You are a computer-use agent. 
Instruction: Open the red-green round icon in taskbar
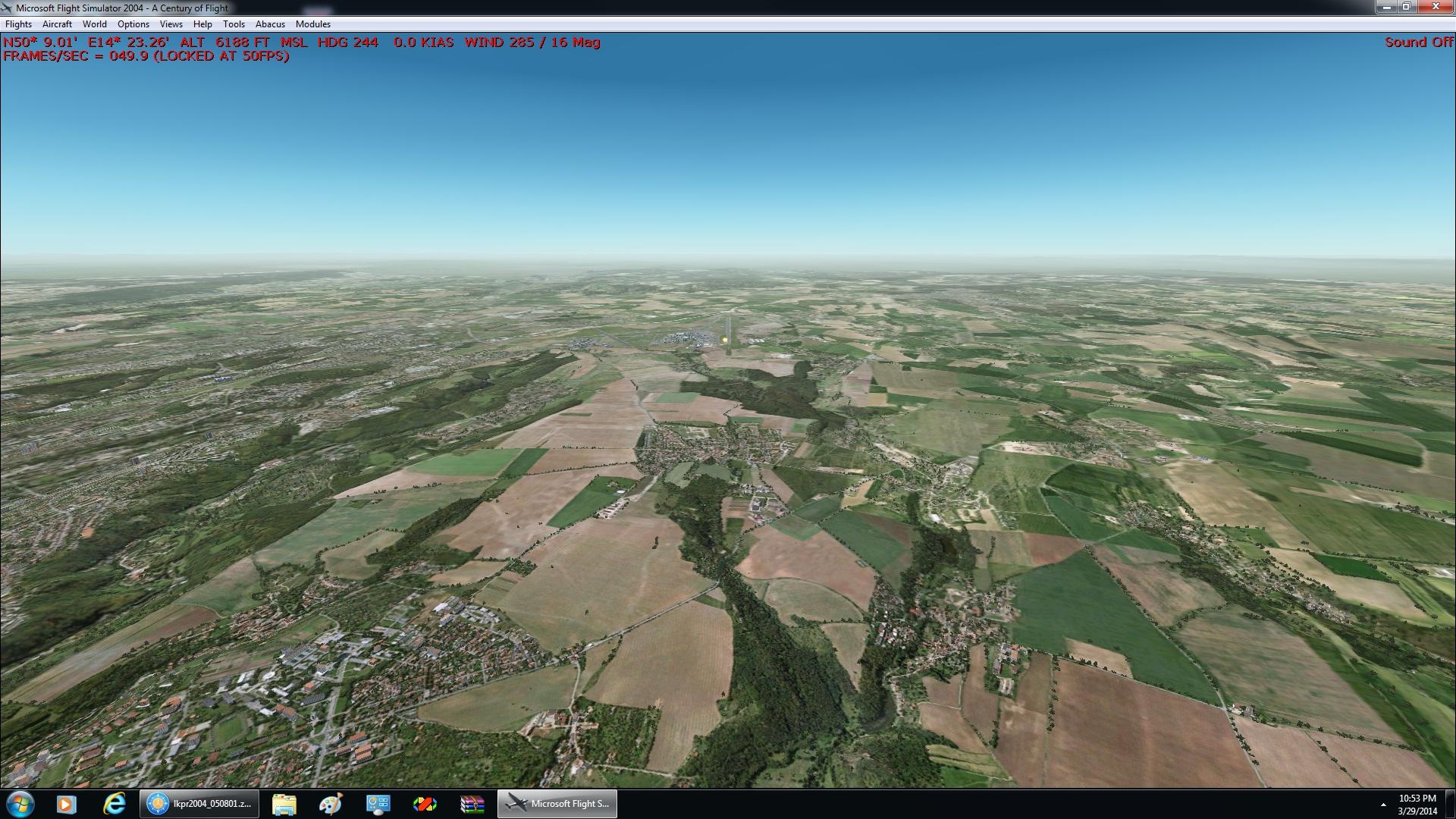click(x=425, y=804)
